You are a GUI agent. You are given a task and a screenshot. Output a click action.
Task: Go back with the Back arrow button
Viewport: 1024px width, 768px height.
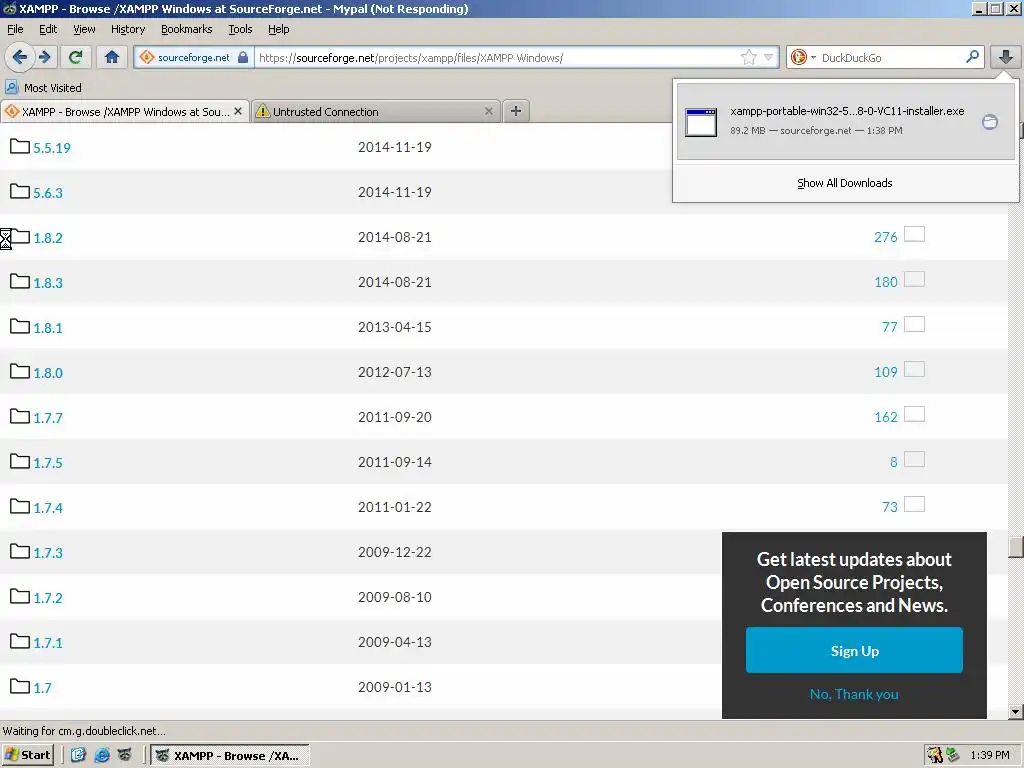coord(20,57)
